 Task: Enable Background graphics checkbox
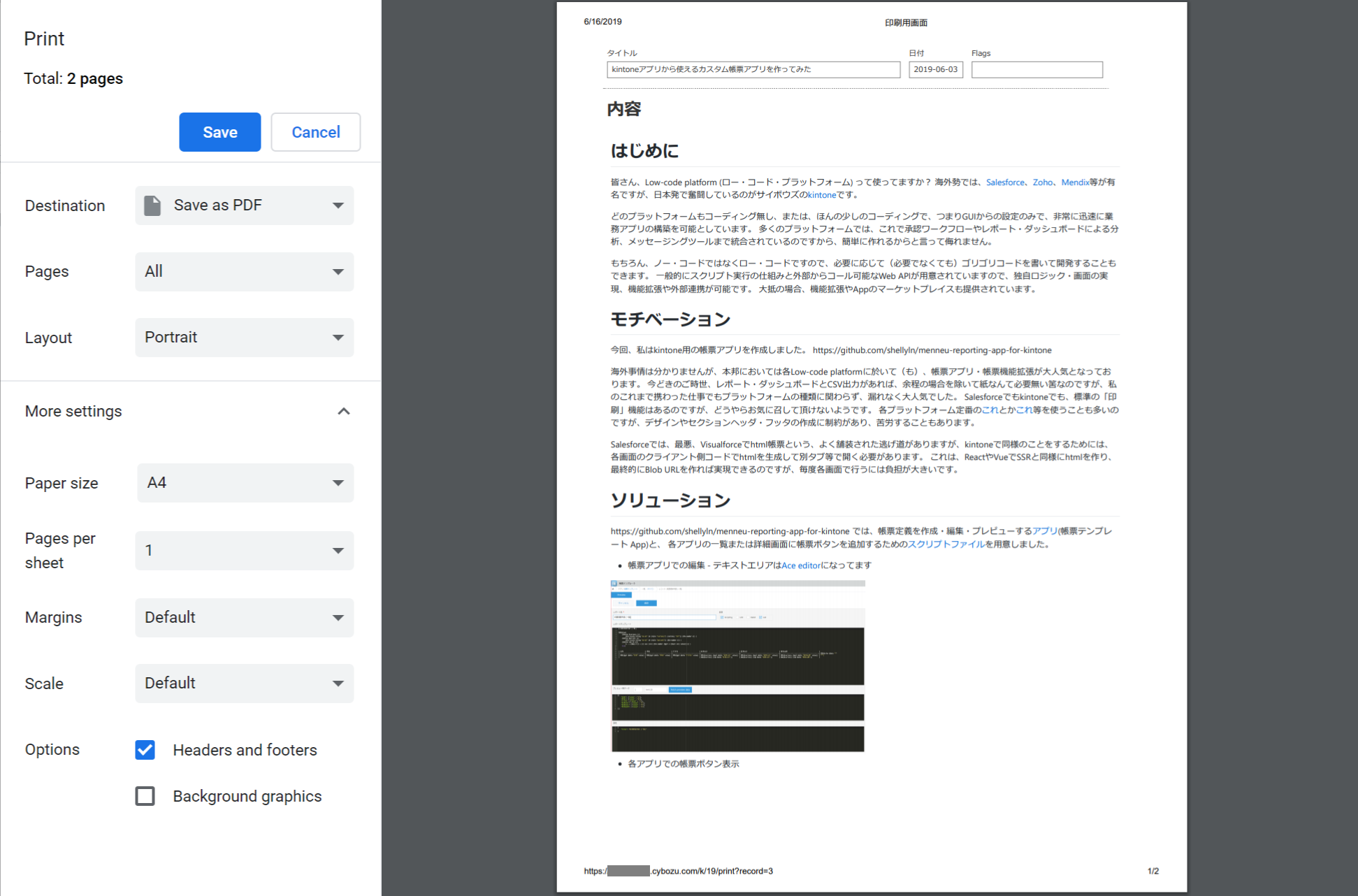[145, 796]
